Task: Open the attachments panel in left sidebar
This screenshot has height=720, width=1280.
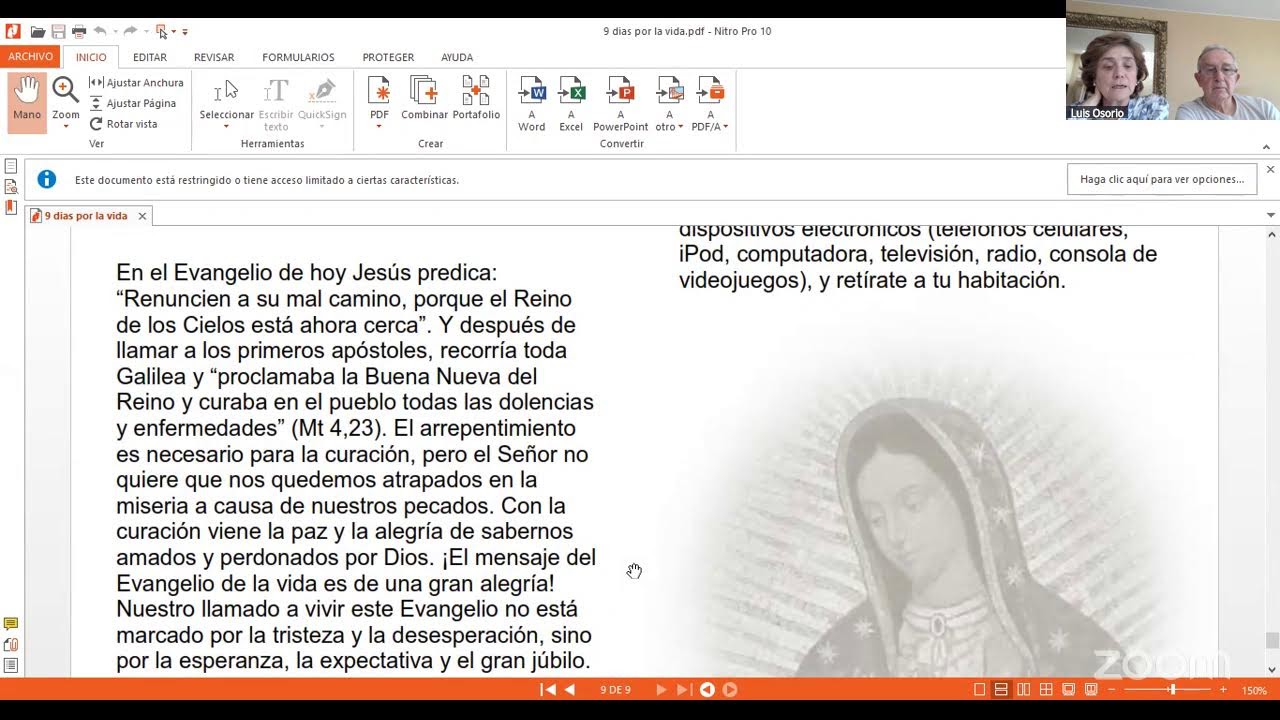Action: pos(11,645)
